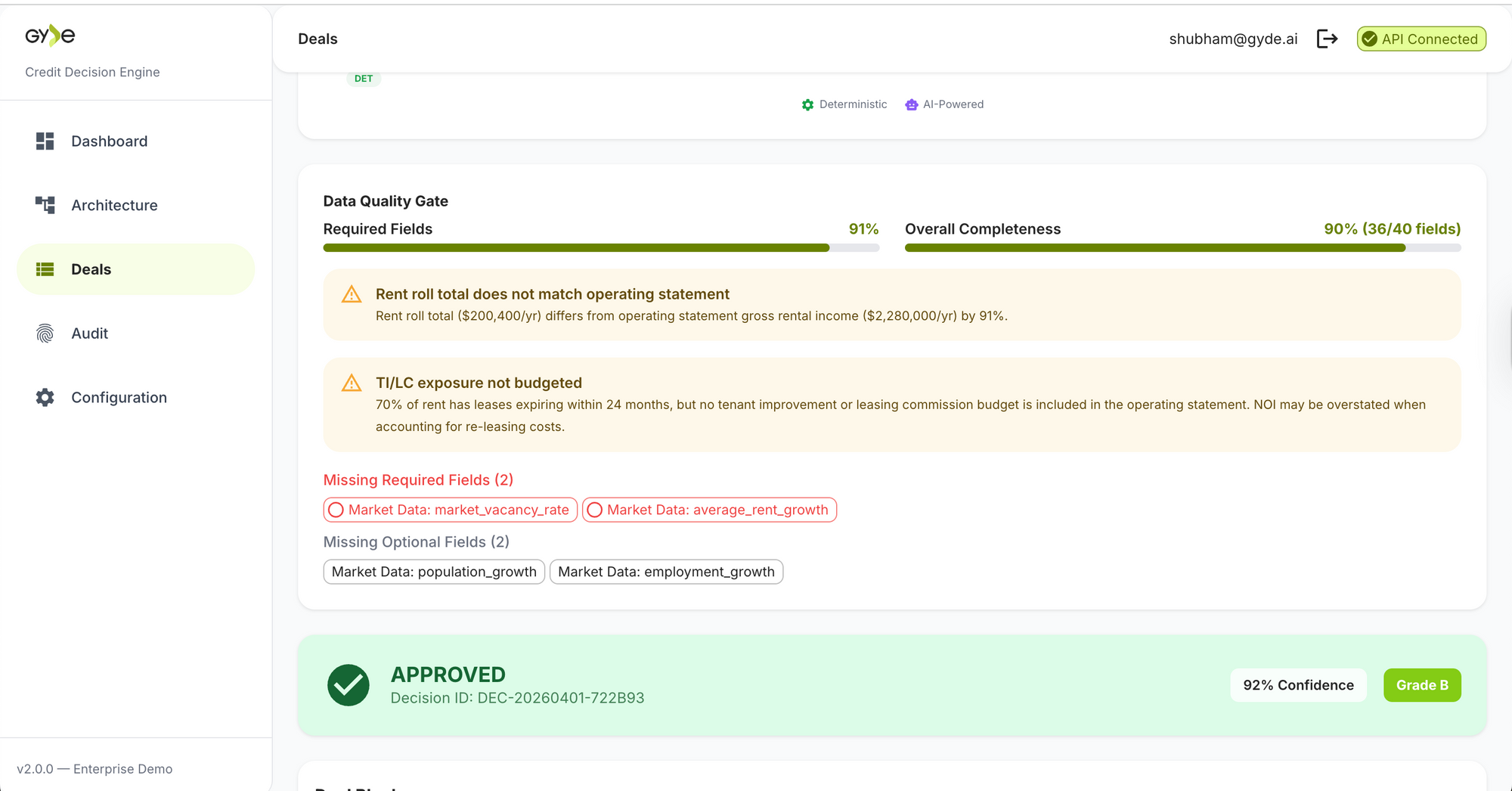Screen dimensions: 1512x791
Task: Click the rent roll warning triangle icon
Action: (x=352, y=295)
